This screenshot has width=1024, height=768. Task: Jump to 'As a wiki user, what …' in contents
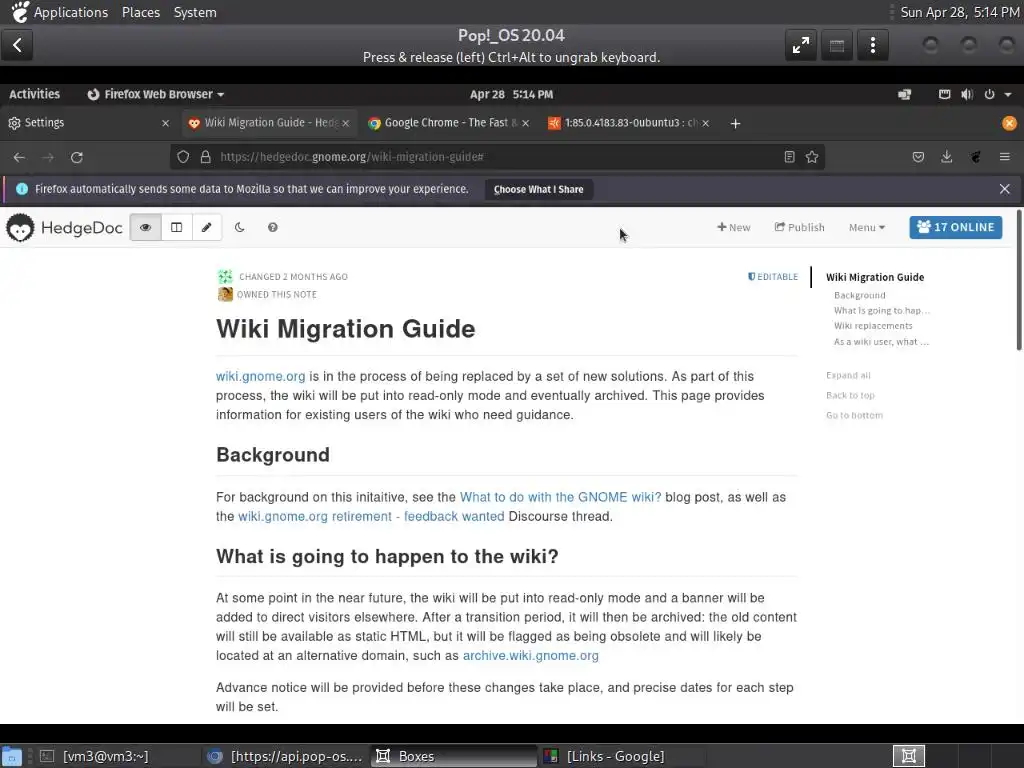coord(881,342)
